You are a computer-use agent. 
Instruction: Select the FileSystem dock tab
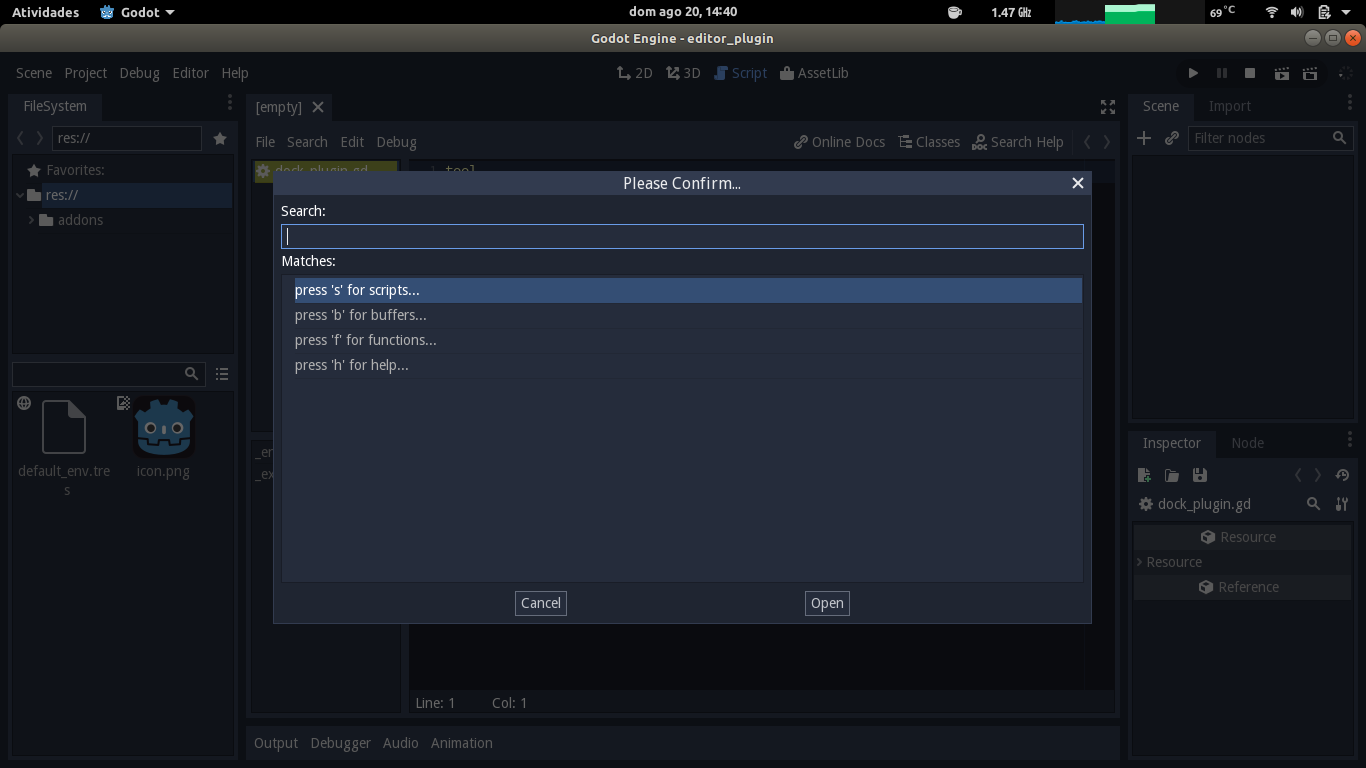[x=55, y=106]
